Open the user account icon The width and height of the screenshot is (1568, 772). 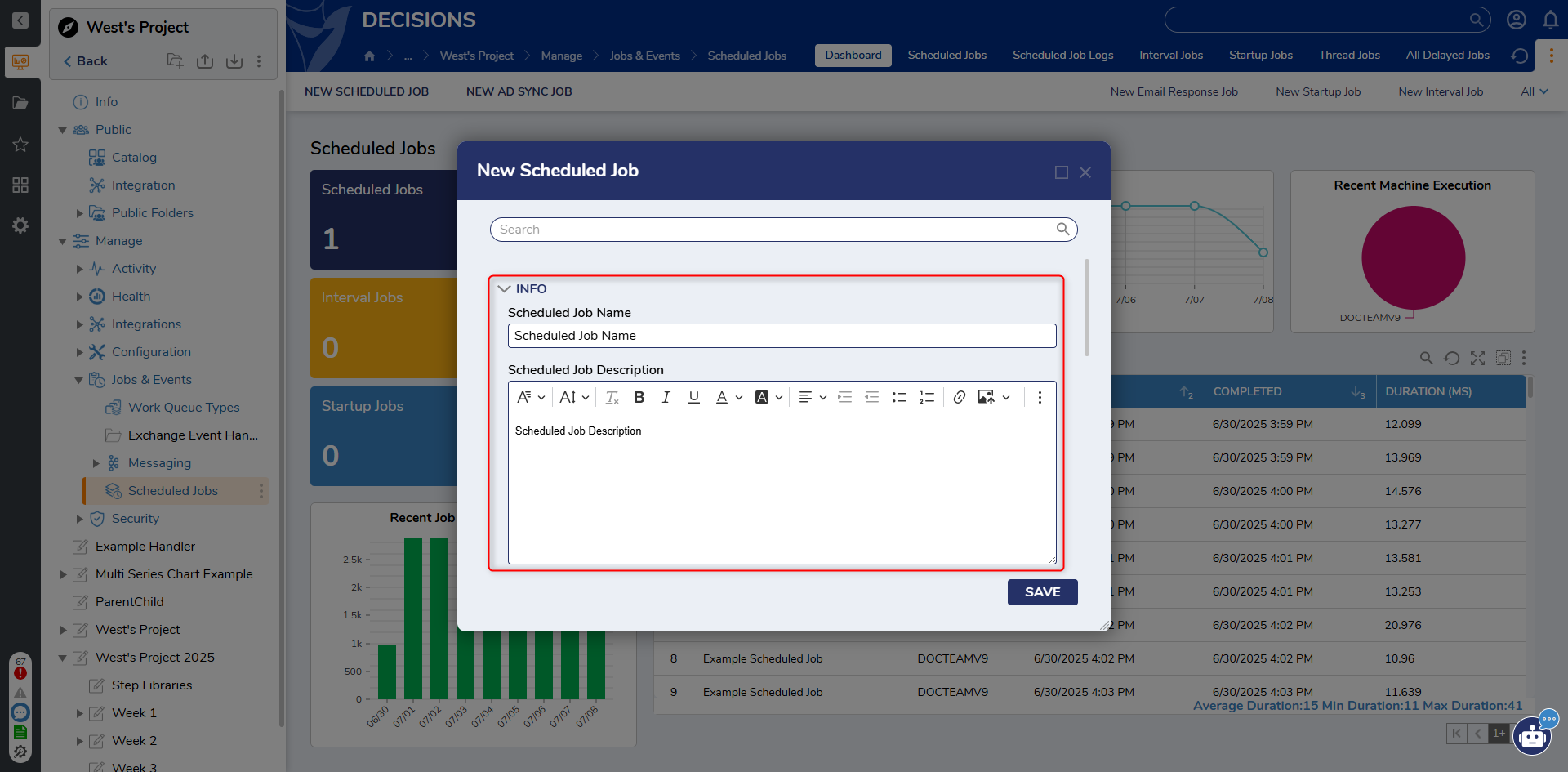point(1517,20)
